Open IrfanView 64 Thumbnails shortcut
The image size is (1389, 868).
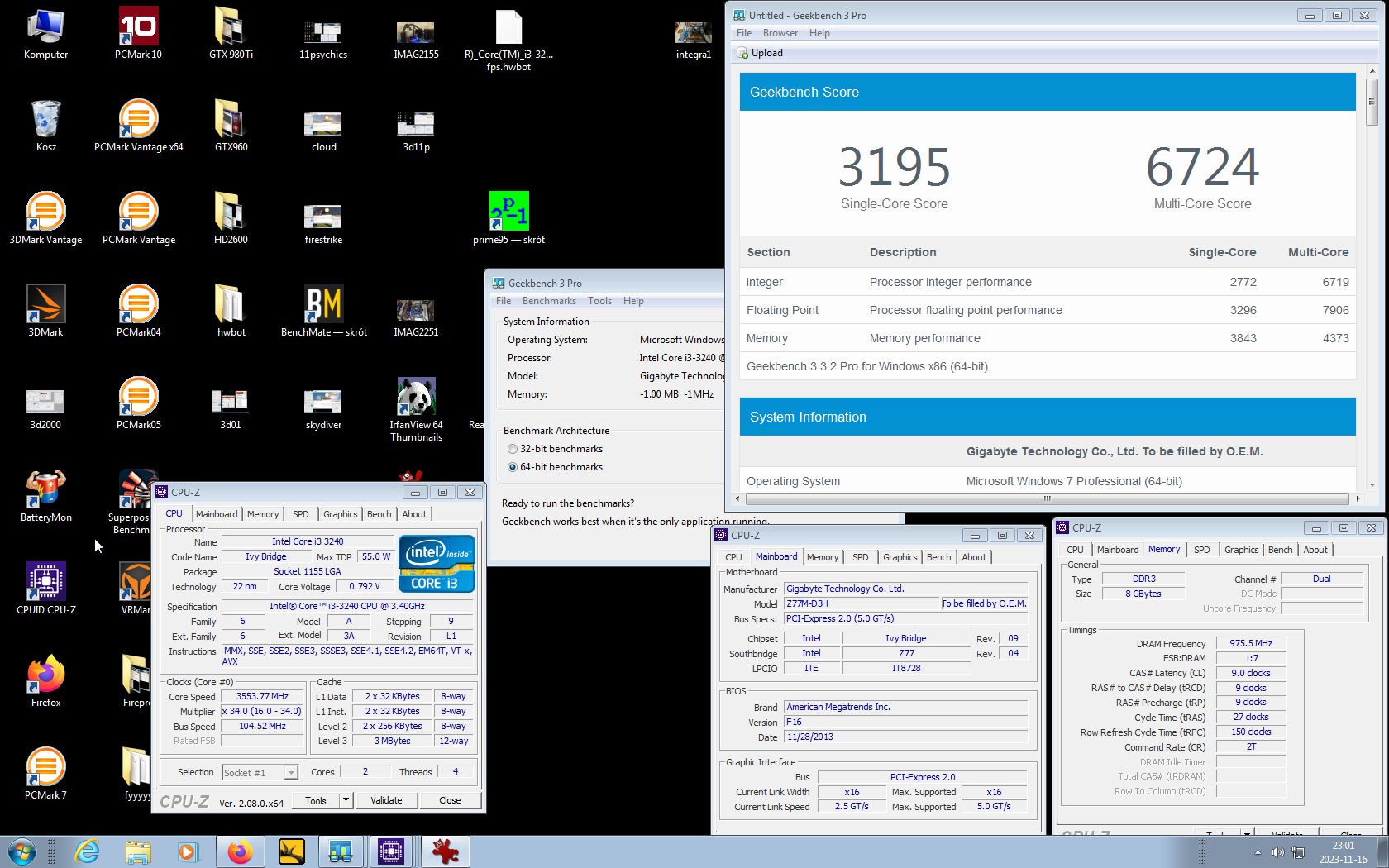[x=416, y=409]
